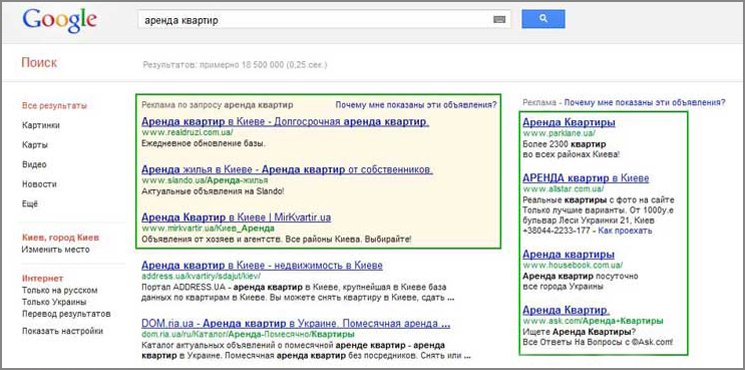The height and width of the screenshot is (370, 745).
Task: Click Как проехать link in allstar ad
Action: [625, 231]
